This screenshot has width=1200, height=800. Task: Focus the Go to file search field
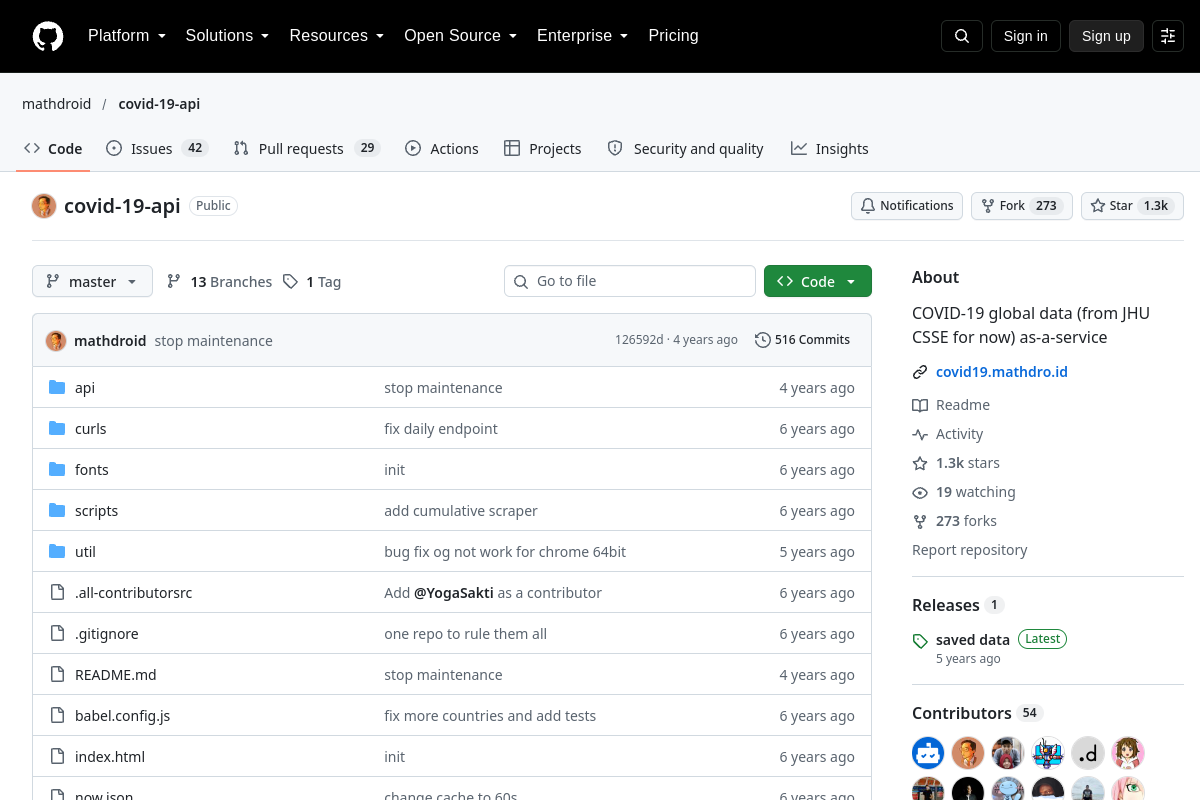coord(630,281)
